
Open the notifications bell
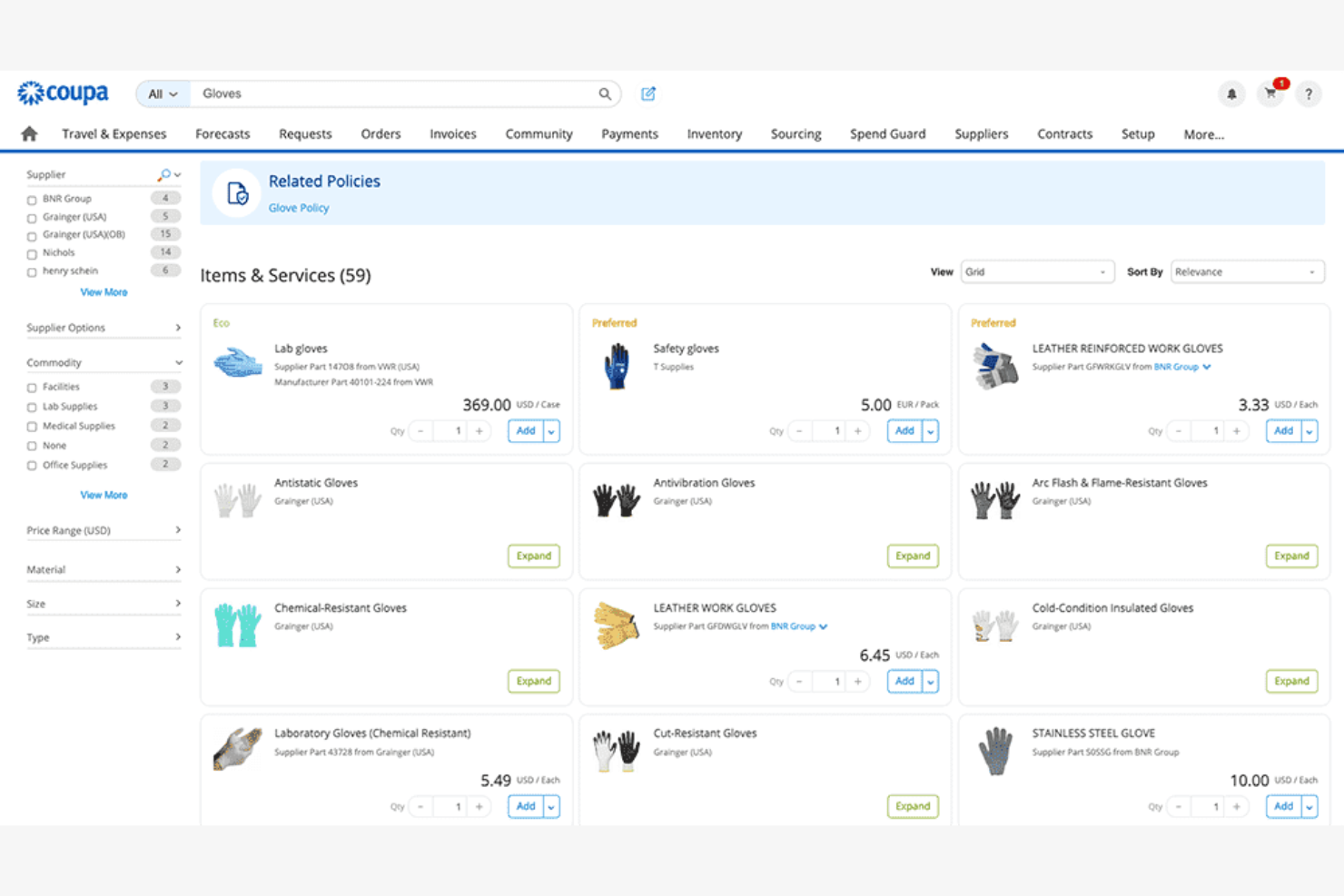point(1231,94)
